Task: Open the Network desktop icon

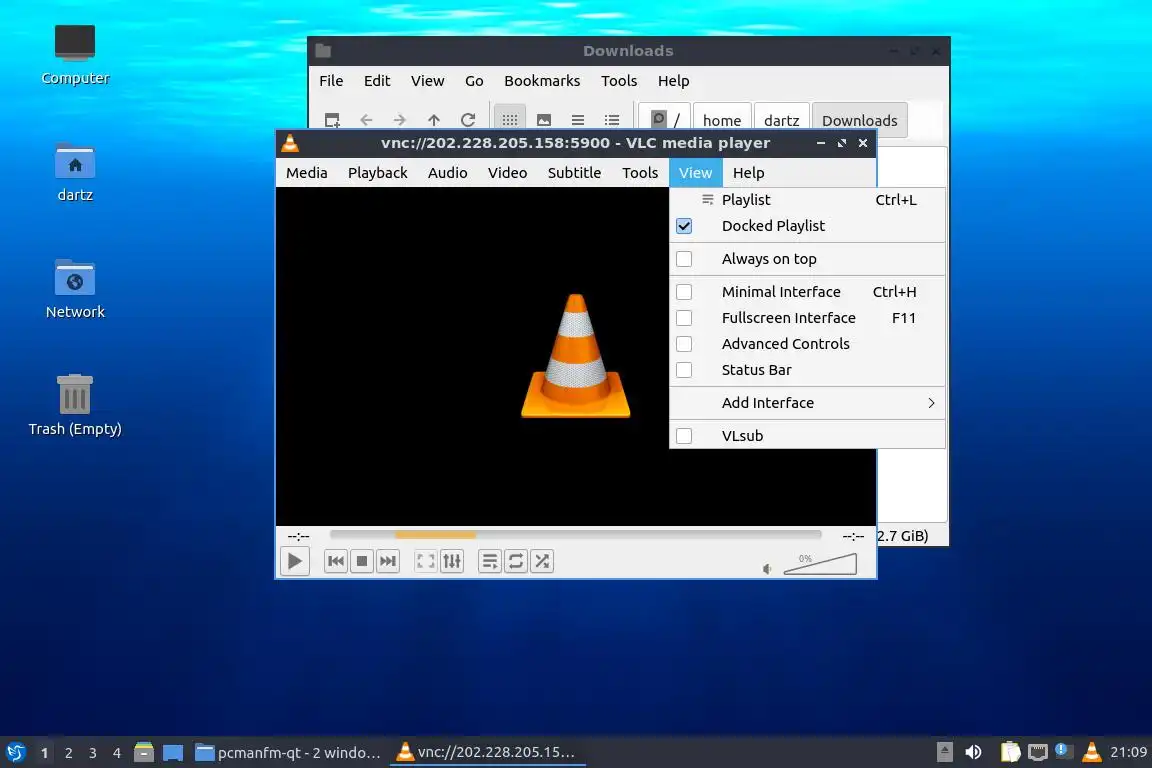Action: (x=75, y=289)
